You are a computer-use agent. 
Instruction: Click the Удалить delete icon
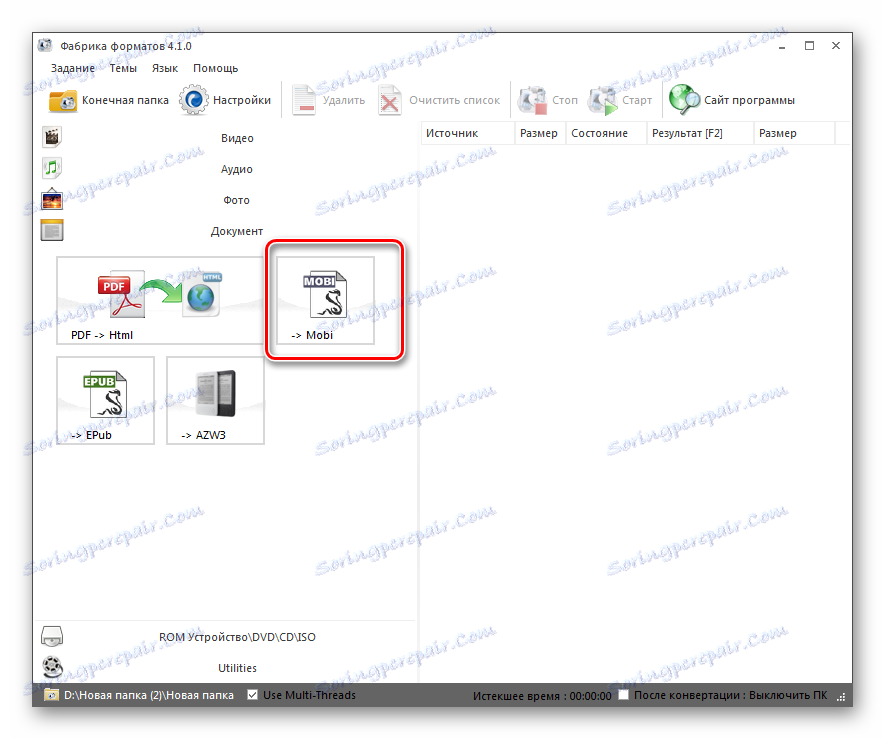tap(304, 100)
